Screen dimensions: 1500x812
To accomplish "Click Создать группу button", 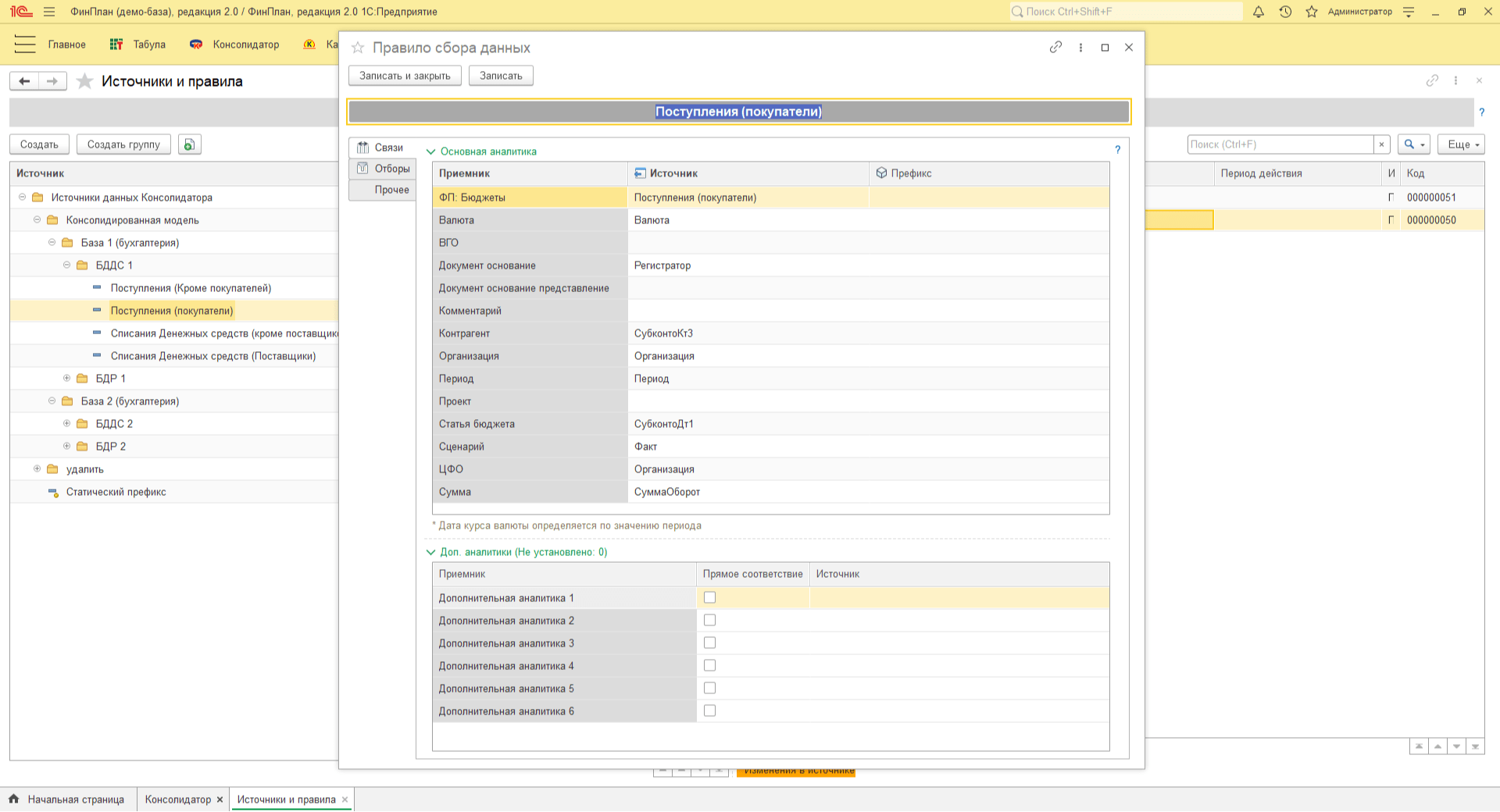I will 123,144.
